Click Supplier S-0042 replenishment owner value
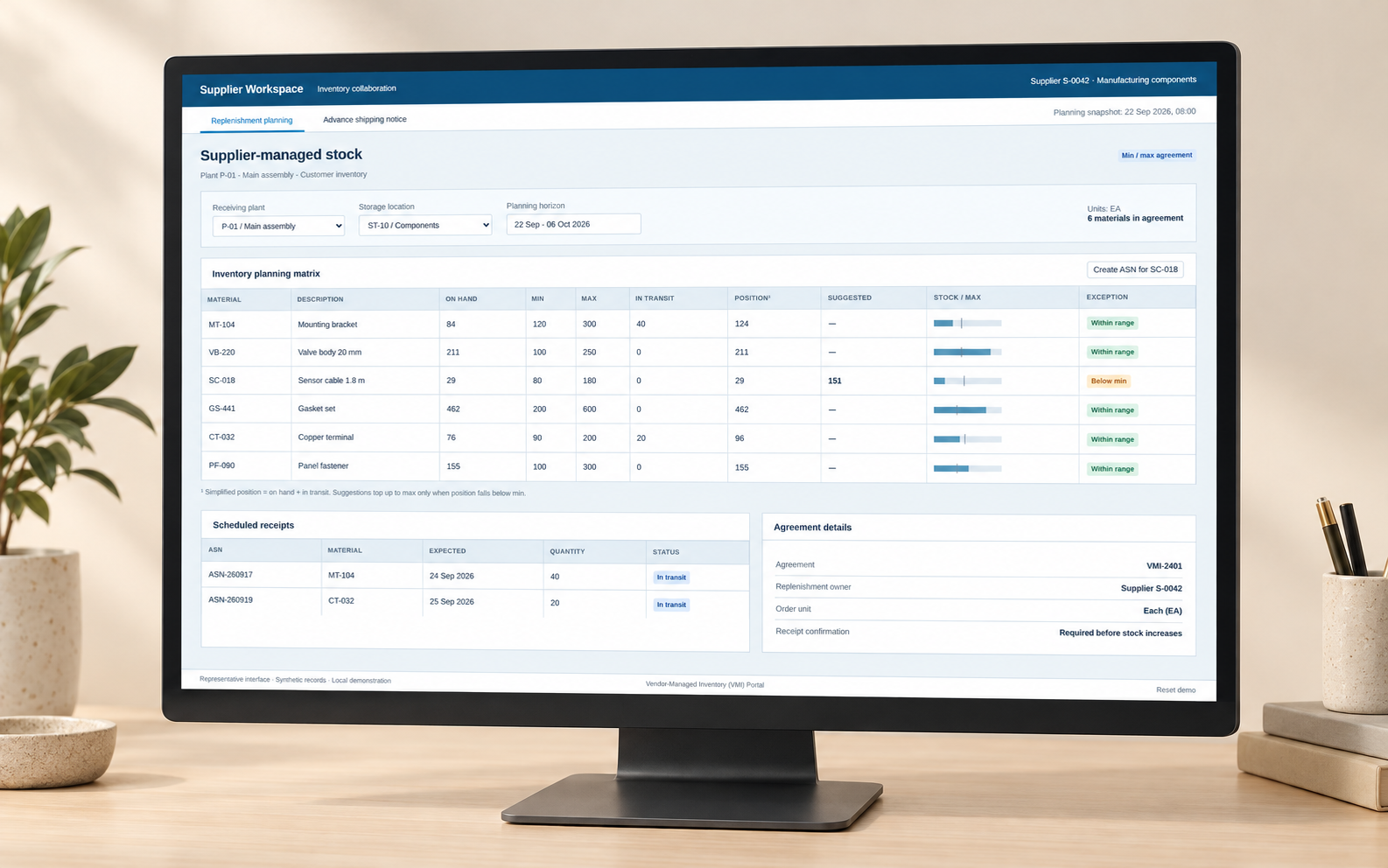The width and height of the screenshot is (1388, 868). coord(1151,589)
